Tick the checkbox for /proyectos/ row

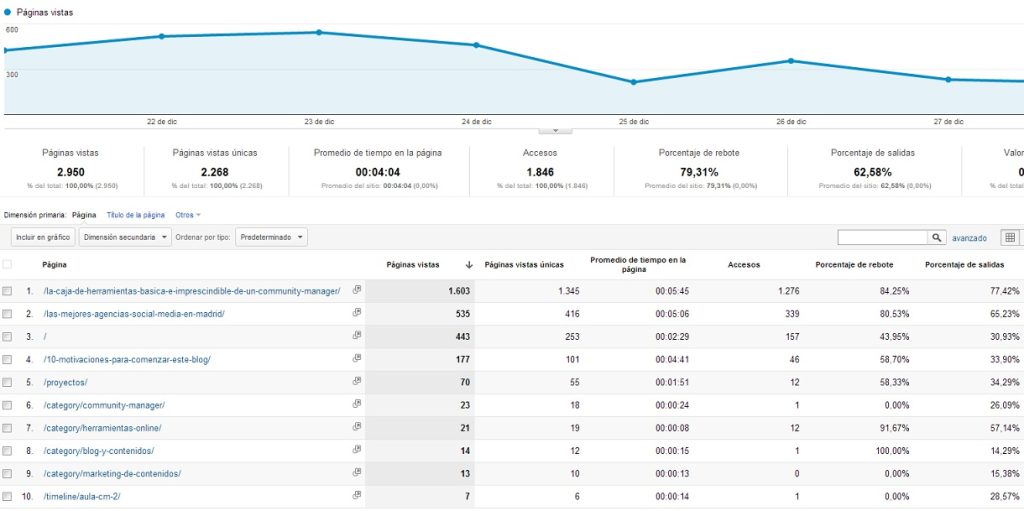7,382
